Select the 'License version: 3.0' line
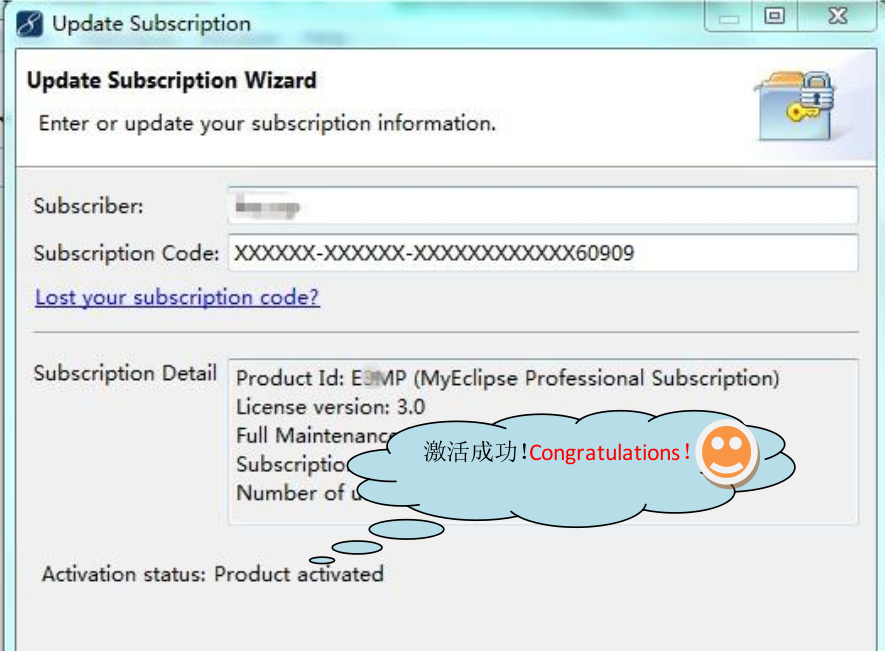The image size is (885, 651). [x=330, y=407]
